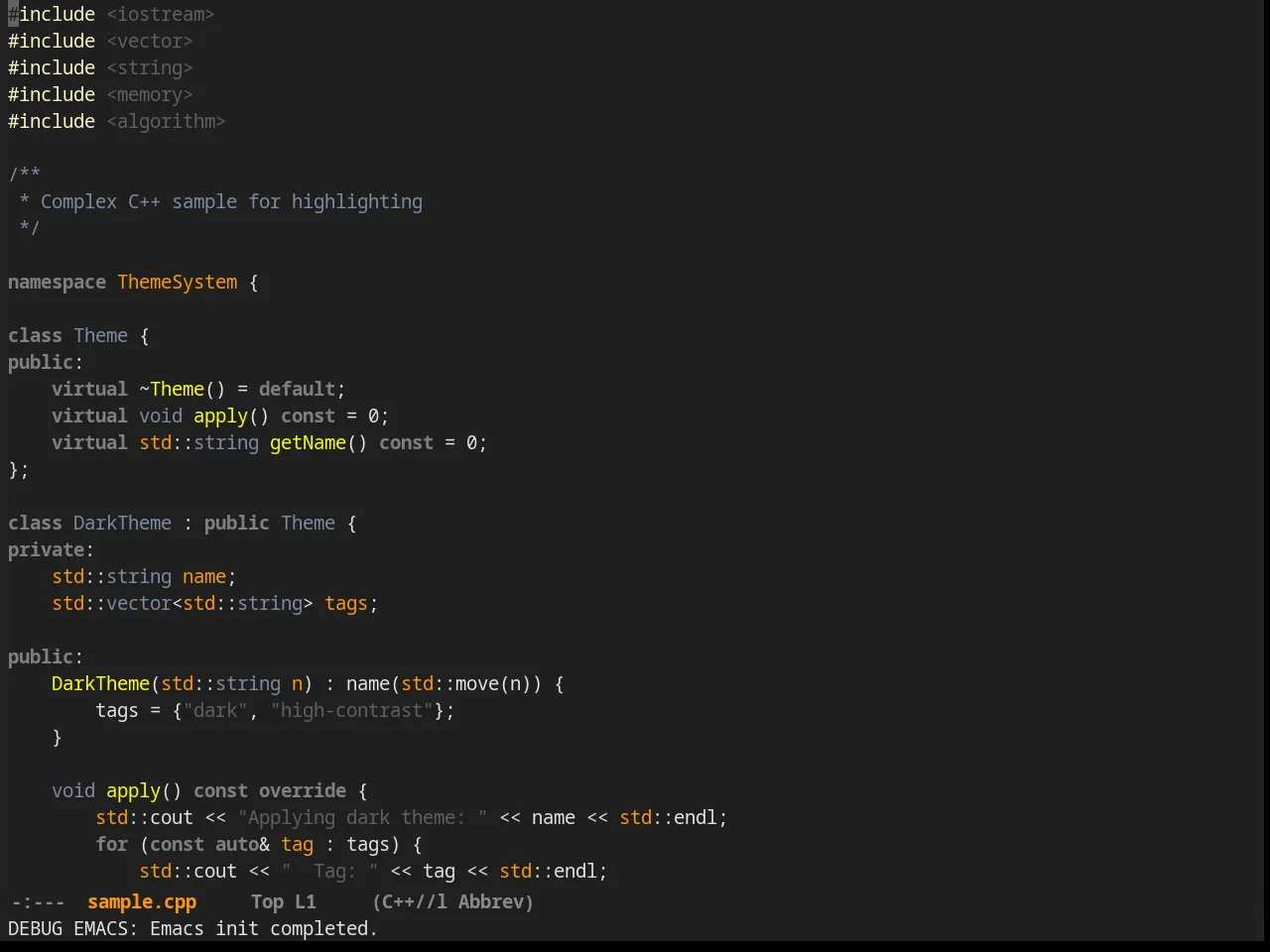Viewport: 1270px width, 952px height.
Task: Click the 'name' member variable declaration
Action: point(204,576)
